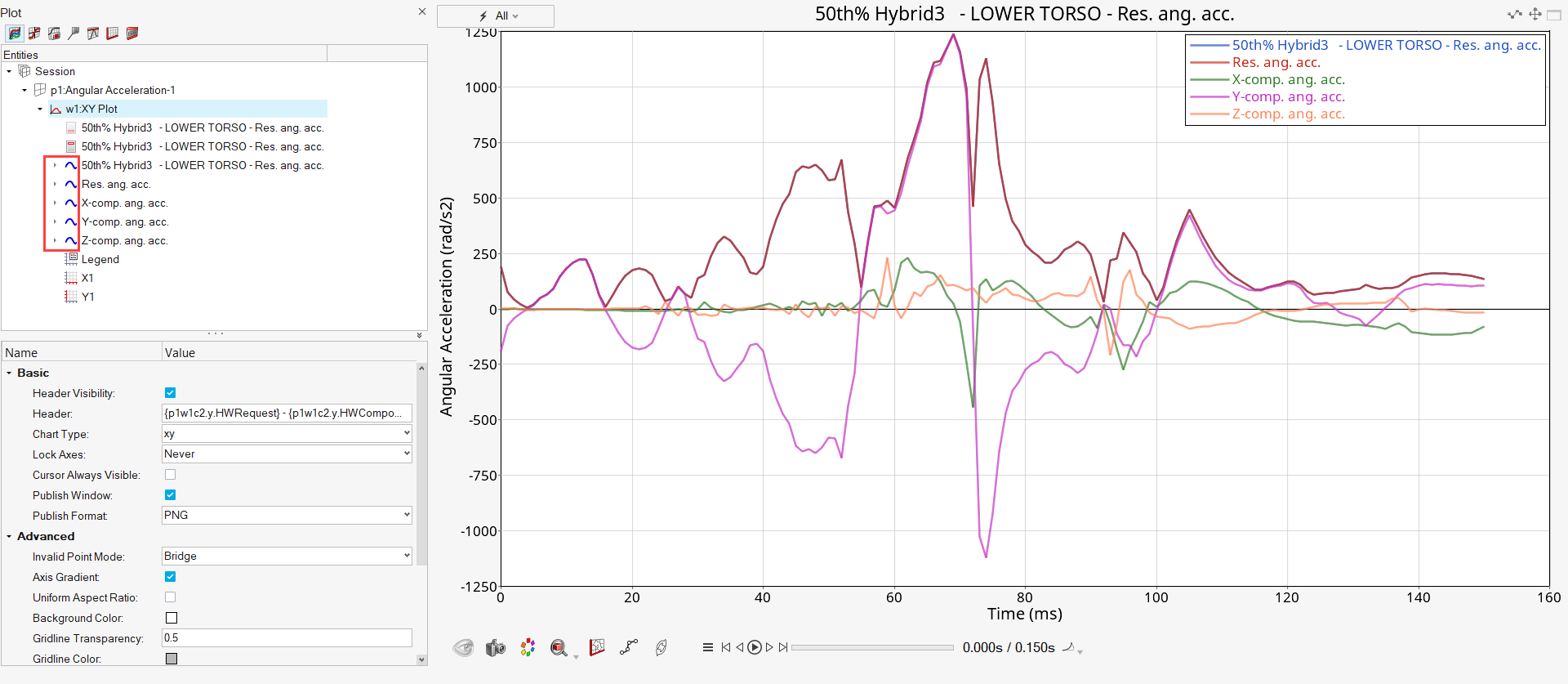Image resolution: width=1568 pixels, height=684 pixels.
Task: Click the first icon in the Plot toolbar
Action: point(14,34)
